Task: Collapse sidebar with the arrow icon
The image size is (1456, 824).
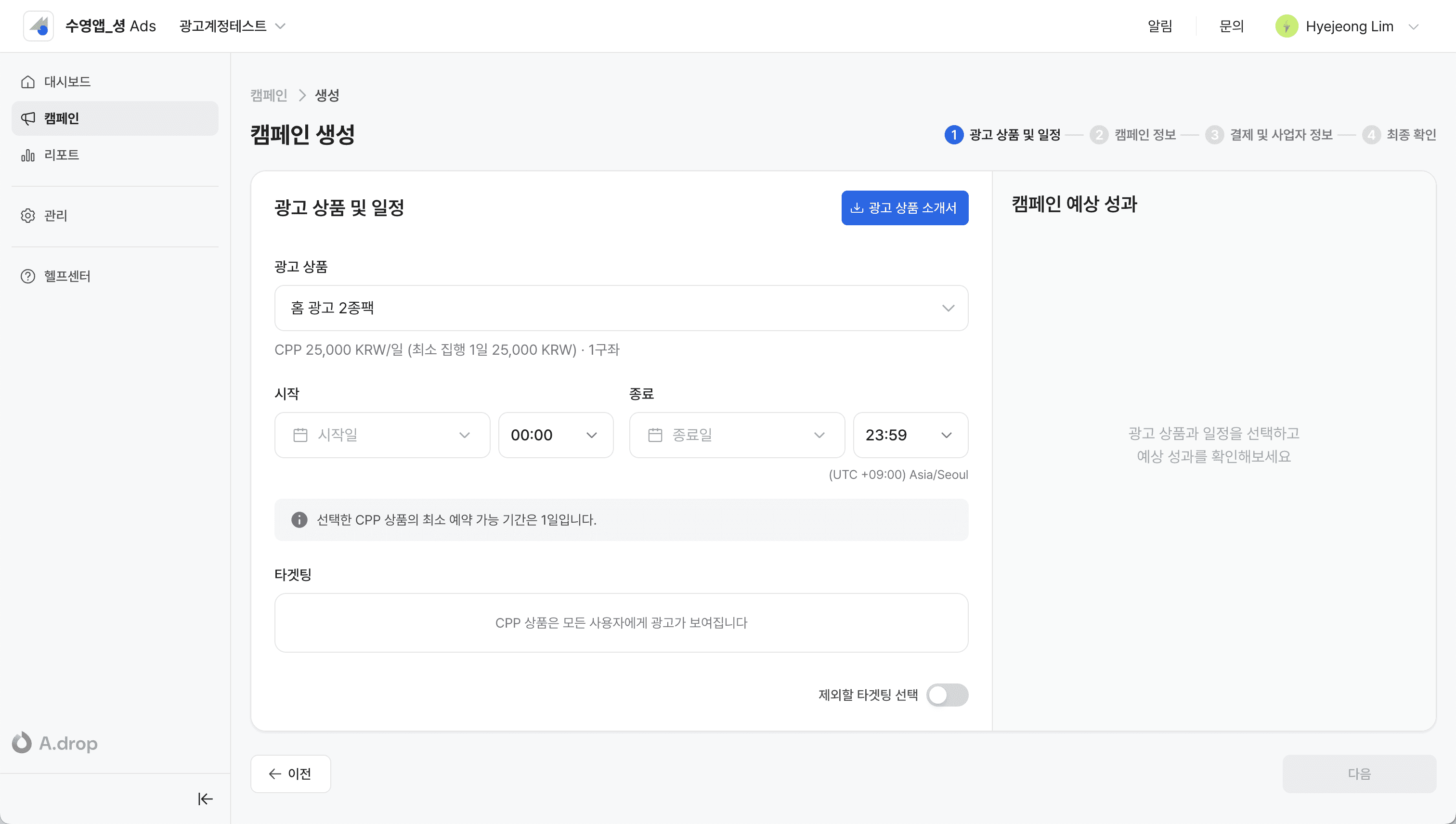Action: coord(205,798)
